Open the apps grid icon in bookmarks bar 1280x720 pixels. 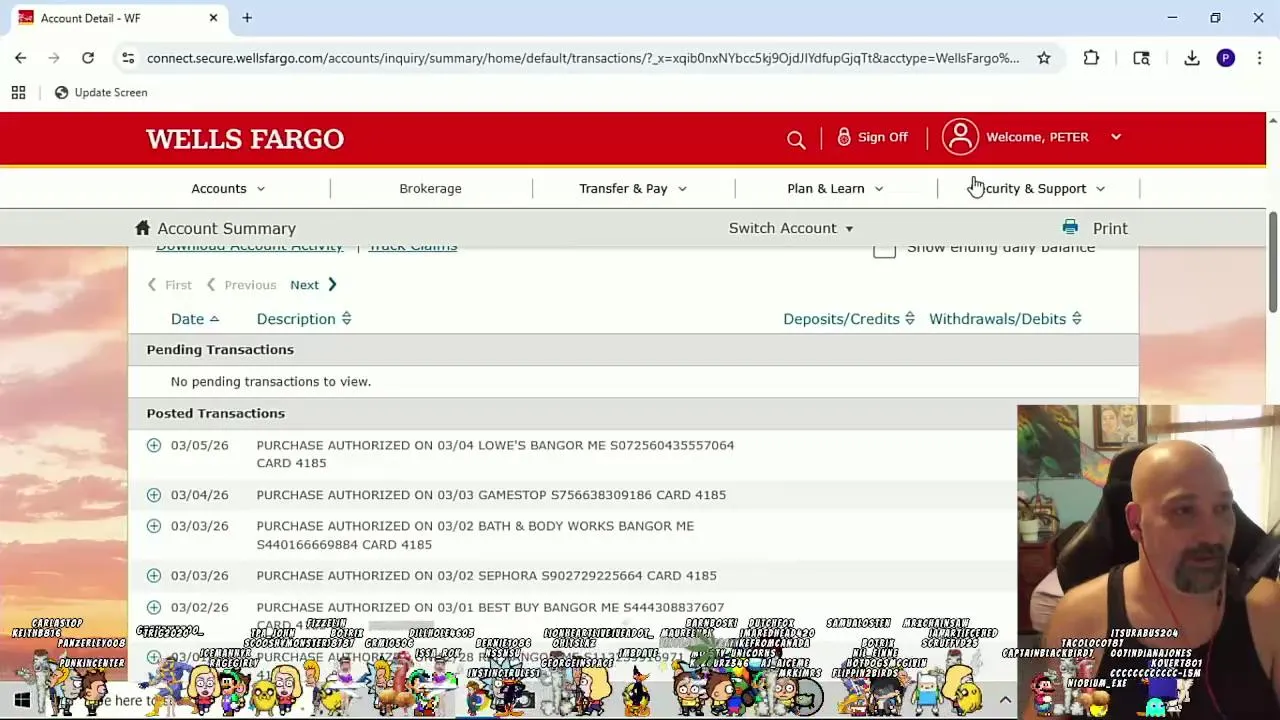18,92
